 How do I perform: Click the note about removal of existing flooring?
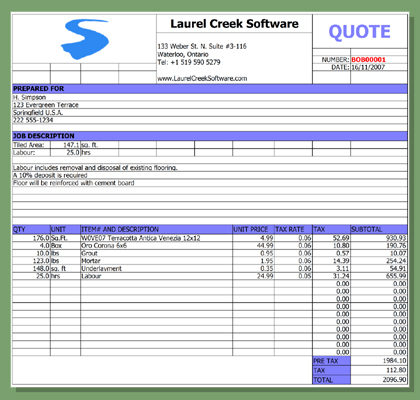pyautogui.click(x=95, y=168)
